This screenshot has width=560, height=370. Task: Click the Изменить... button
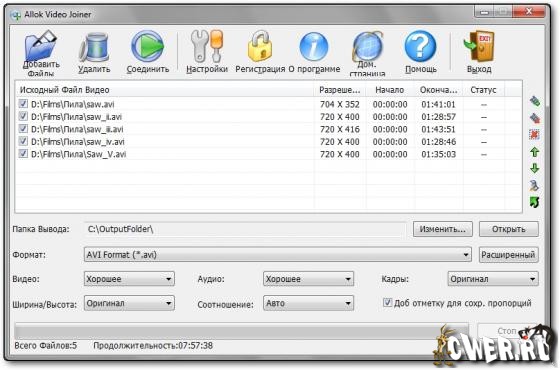pyautogui.click(x=442, y=229)
